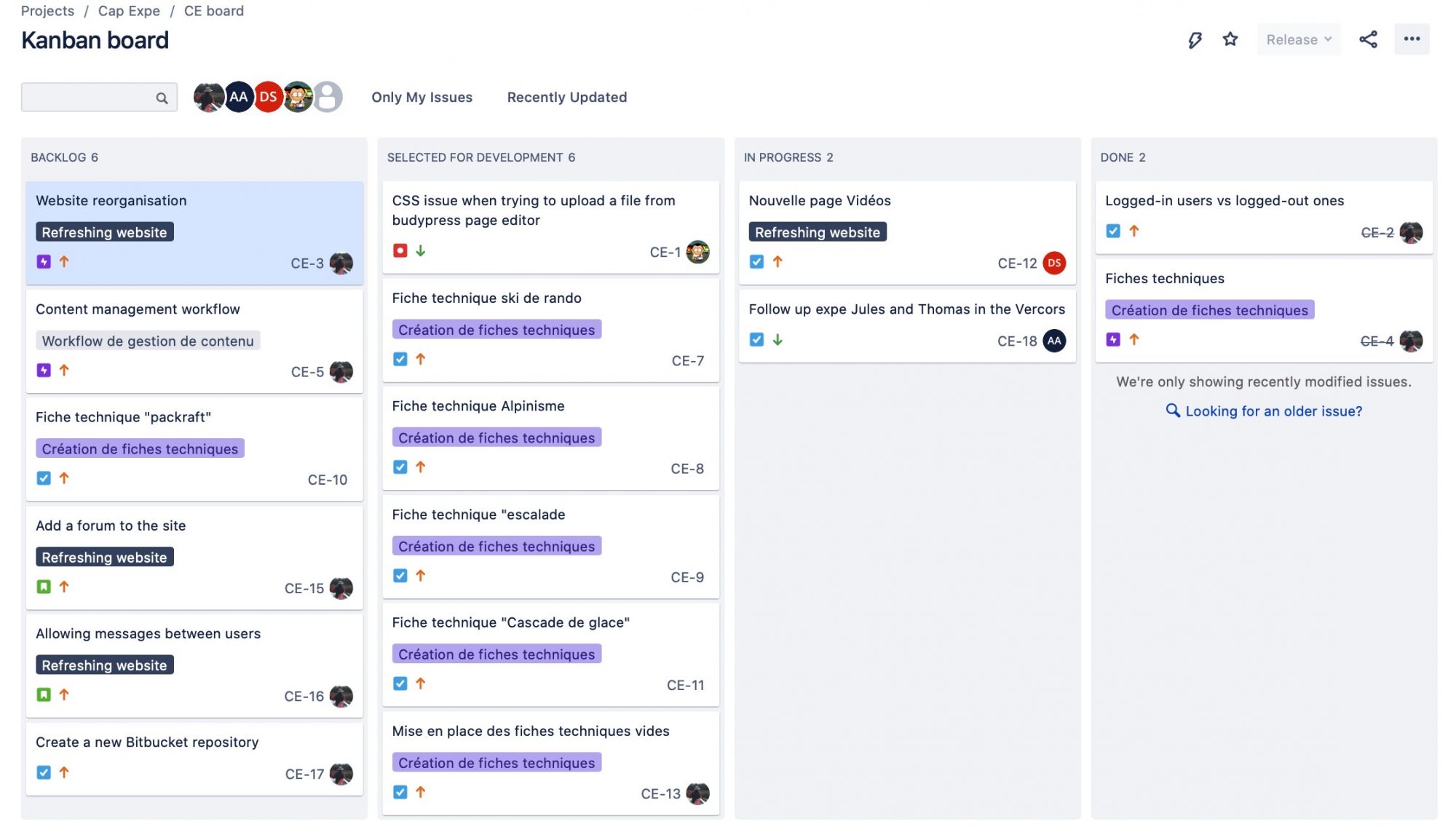Viewport: 1456px width, 832px height.
Task: Click the task checkbox icon on CE-12
Action: (756, 261)
